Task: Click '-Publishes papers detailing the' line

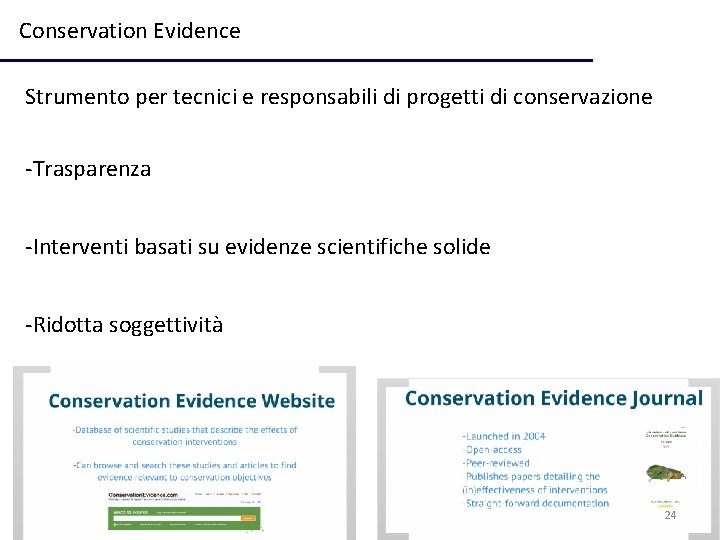Action: click(531, 477)
